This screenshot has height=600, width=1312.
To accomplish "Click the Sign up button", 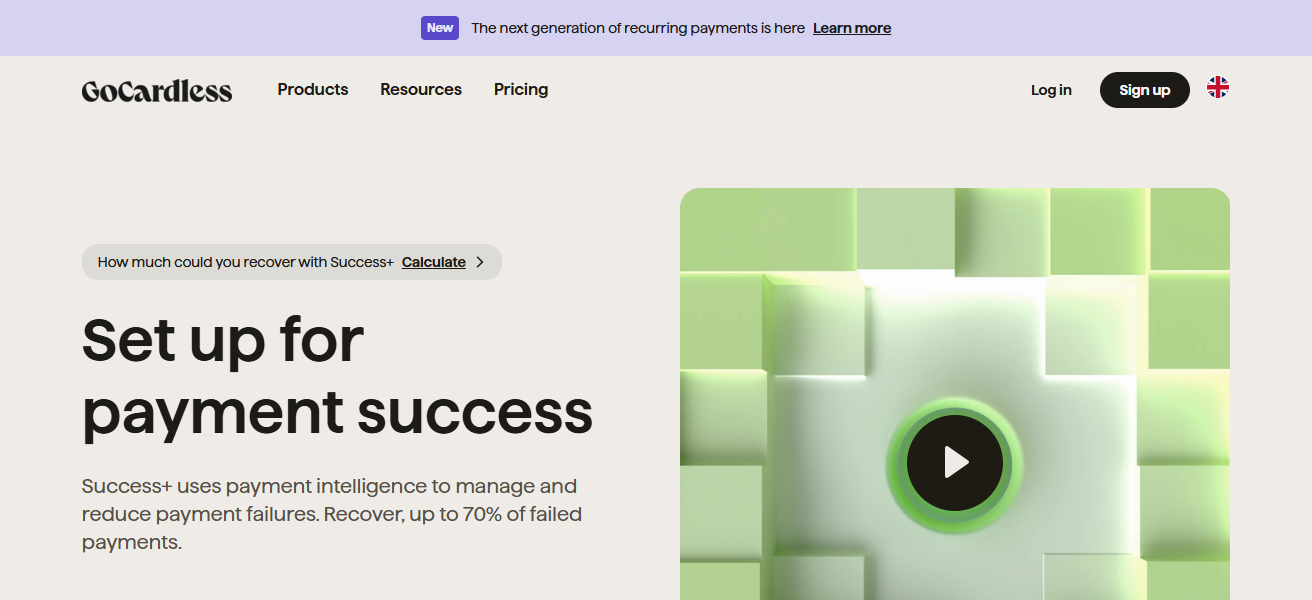I will coord(1144,89).
